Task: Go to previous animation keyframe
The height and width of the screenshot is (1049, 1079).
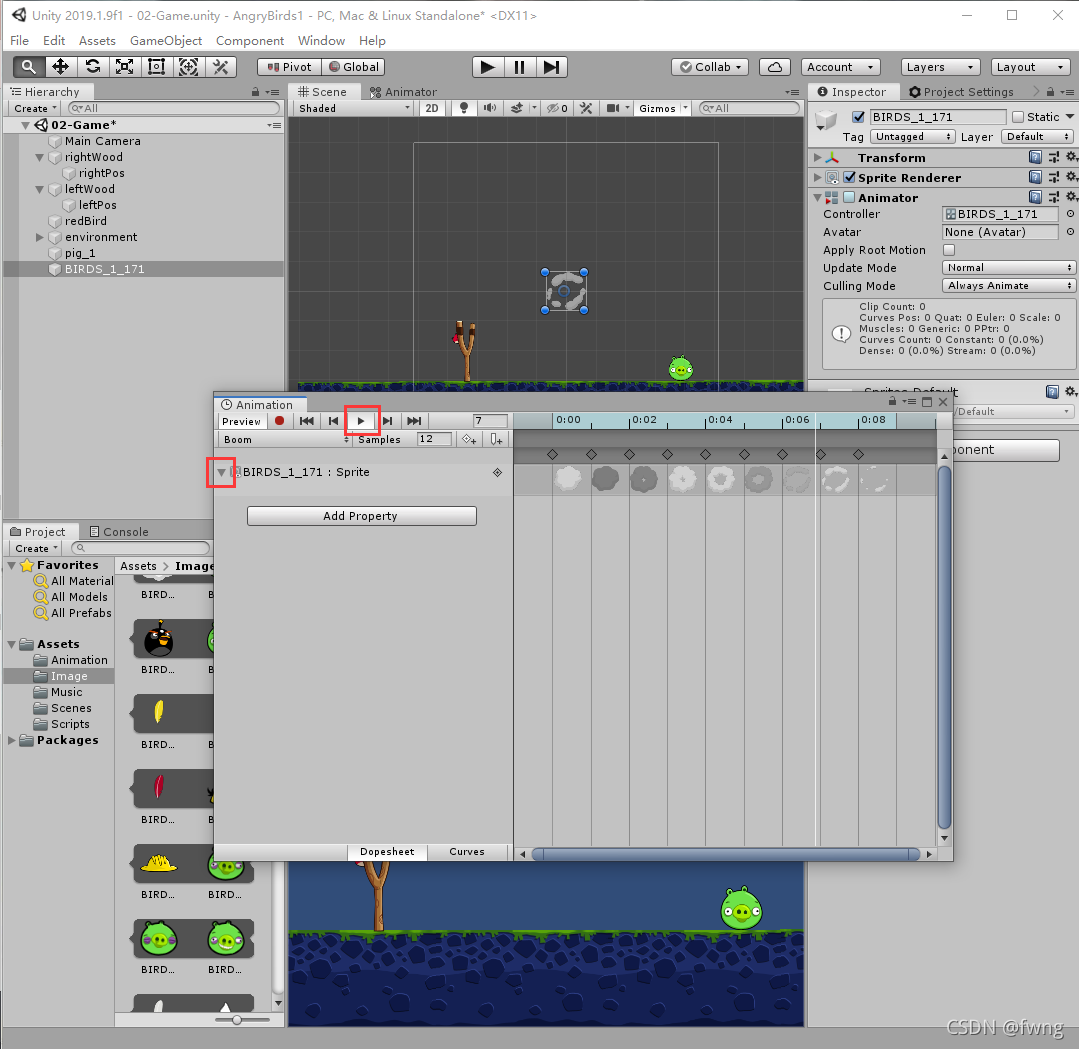Action: coord(333,421)
